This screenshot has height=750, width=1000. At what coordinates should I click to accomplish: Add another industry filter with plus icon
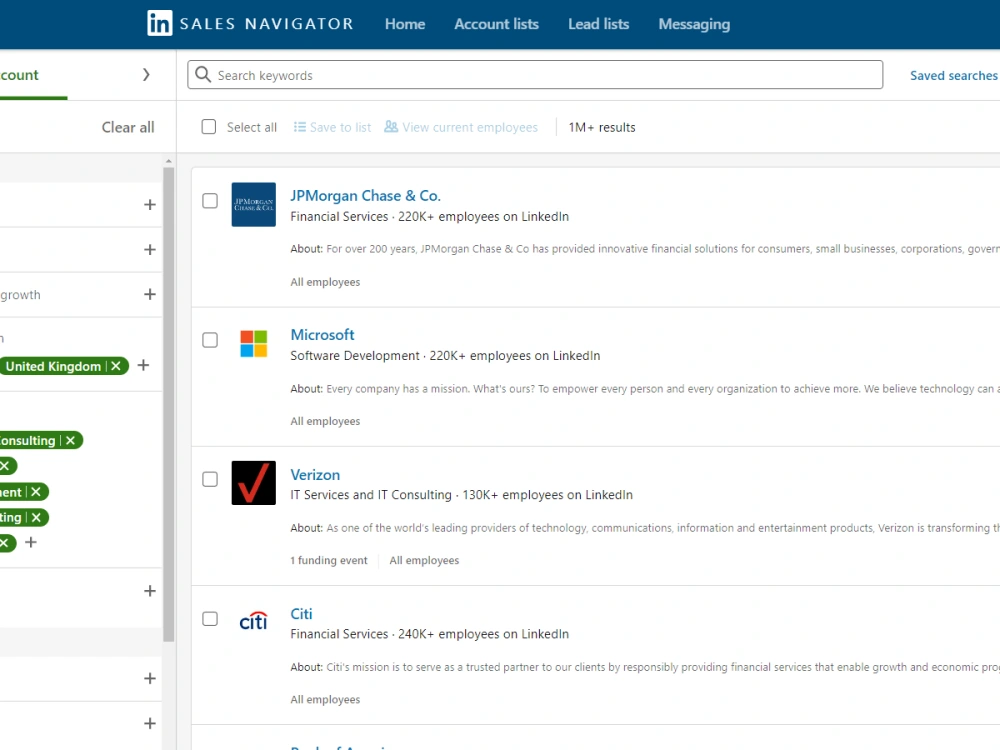click(31, 543)
